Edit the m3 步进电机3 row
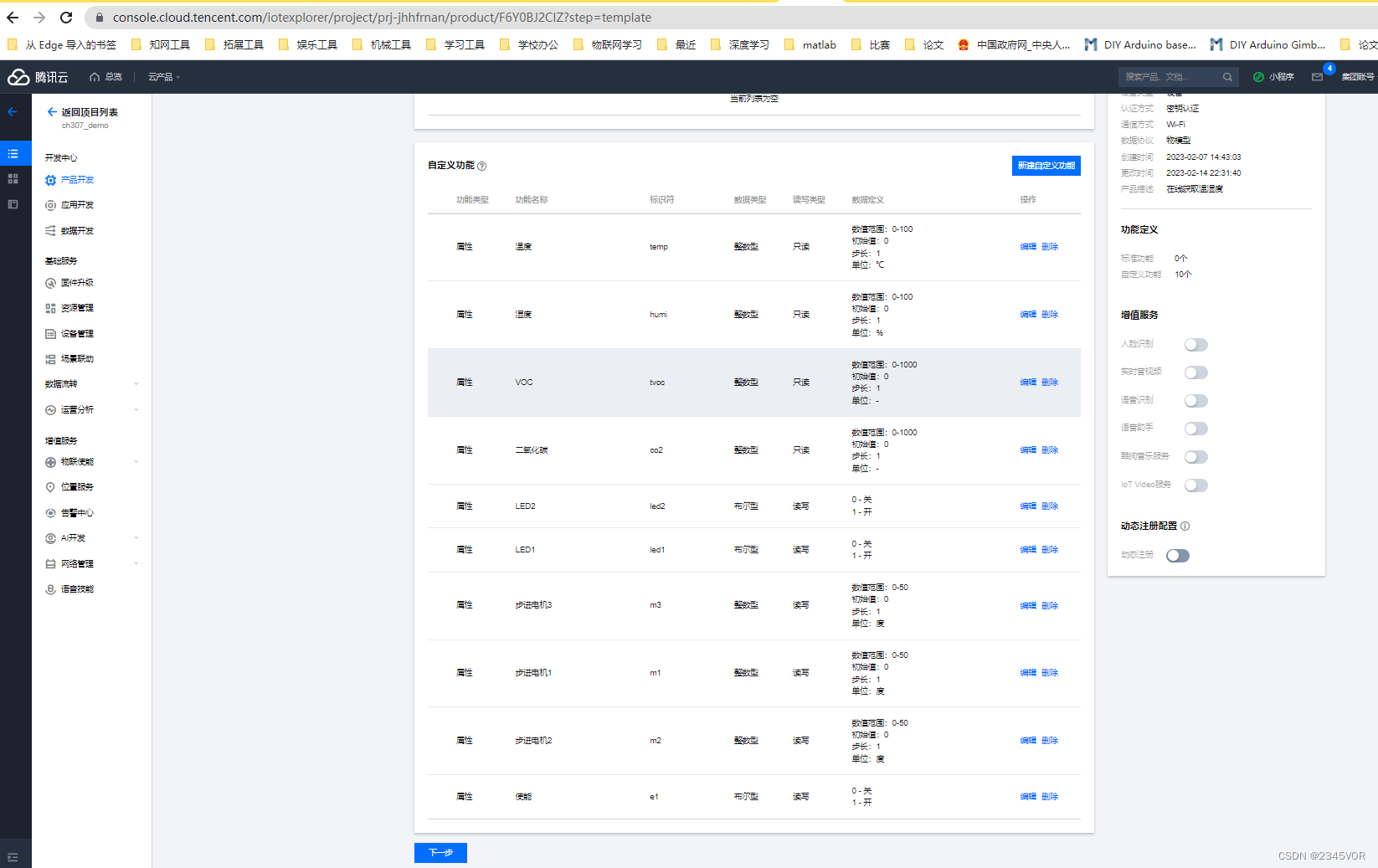The image size is (1378, 868). click(x=1028, y=606)
